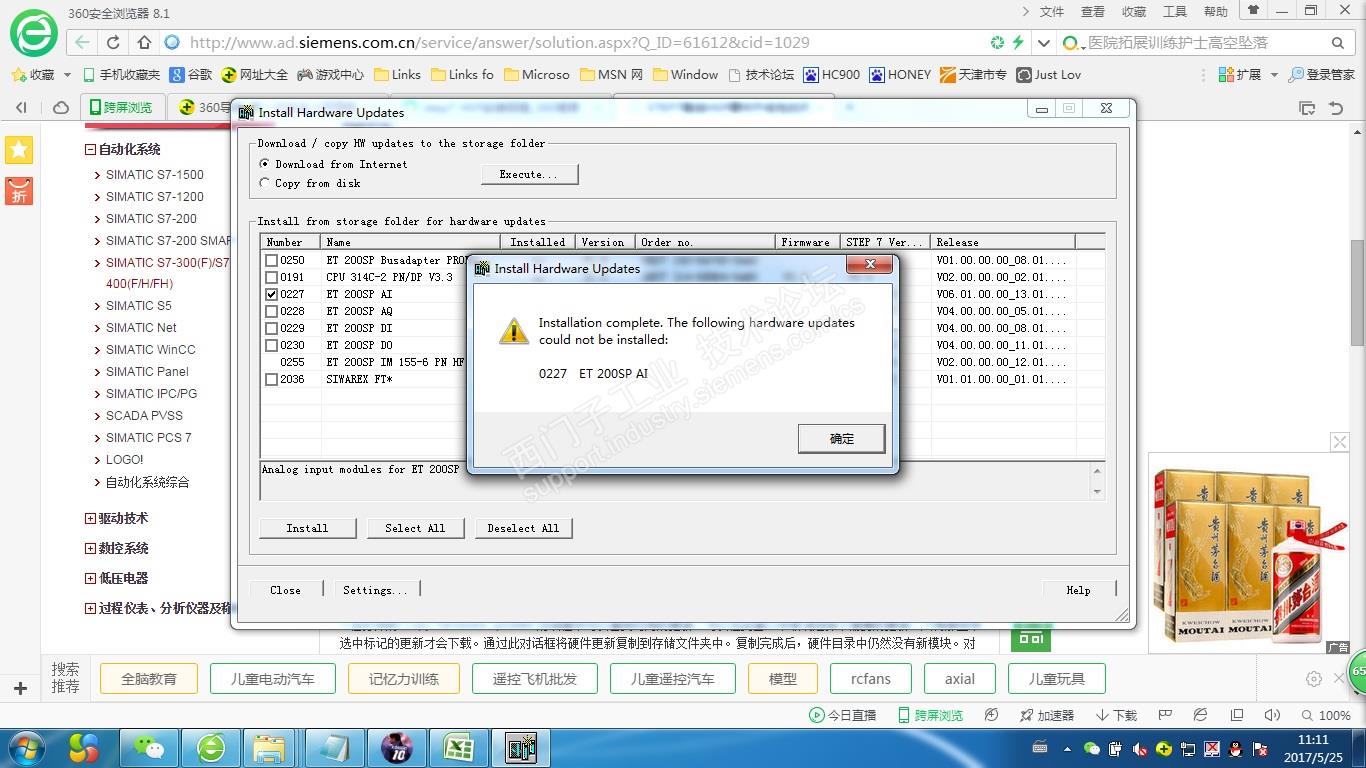Click the browser back arrow button
This screenshot has height=768, width=1366.
82,43
